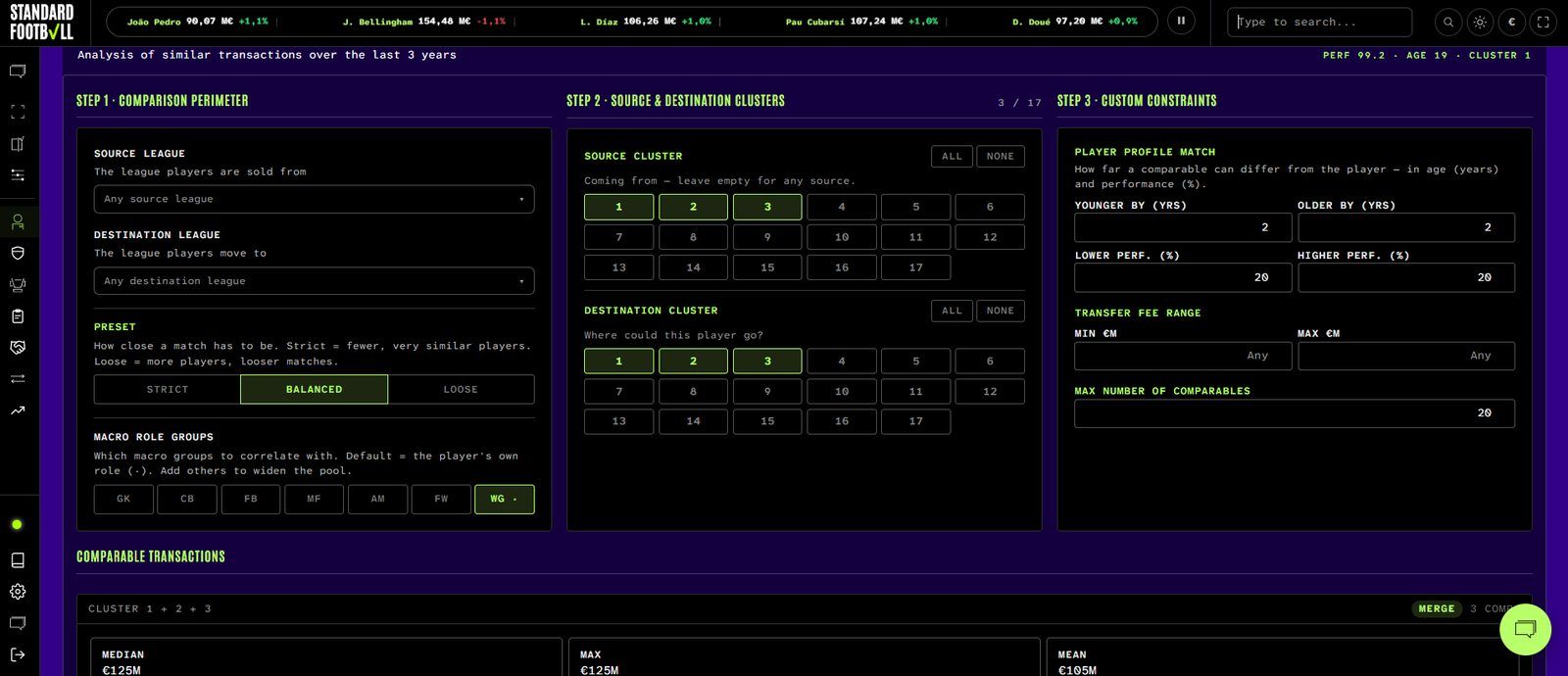This screenshot has height=676, width=1568.
Task: Click the MERGE button
Action: tap(1437, 609)
